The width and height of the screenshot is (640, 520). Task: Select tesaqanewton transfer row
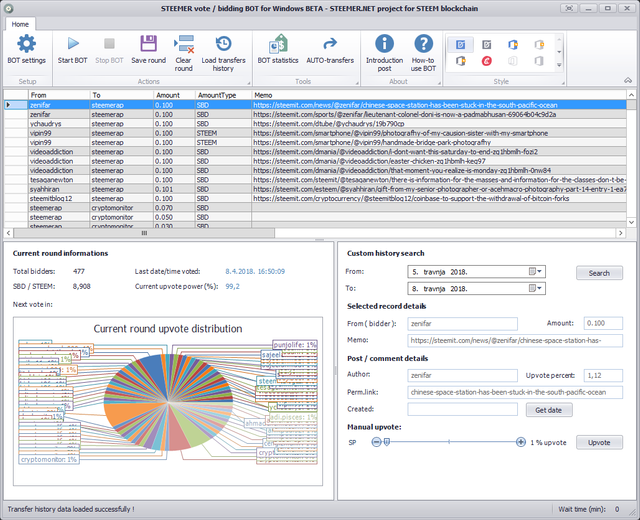tap(316, 180)
